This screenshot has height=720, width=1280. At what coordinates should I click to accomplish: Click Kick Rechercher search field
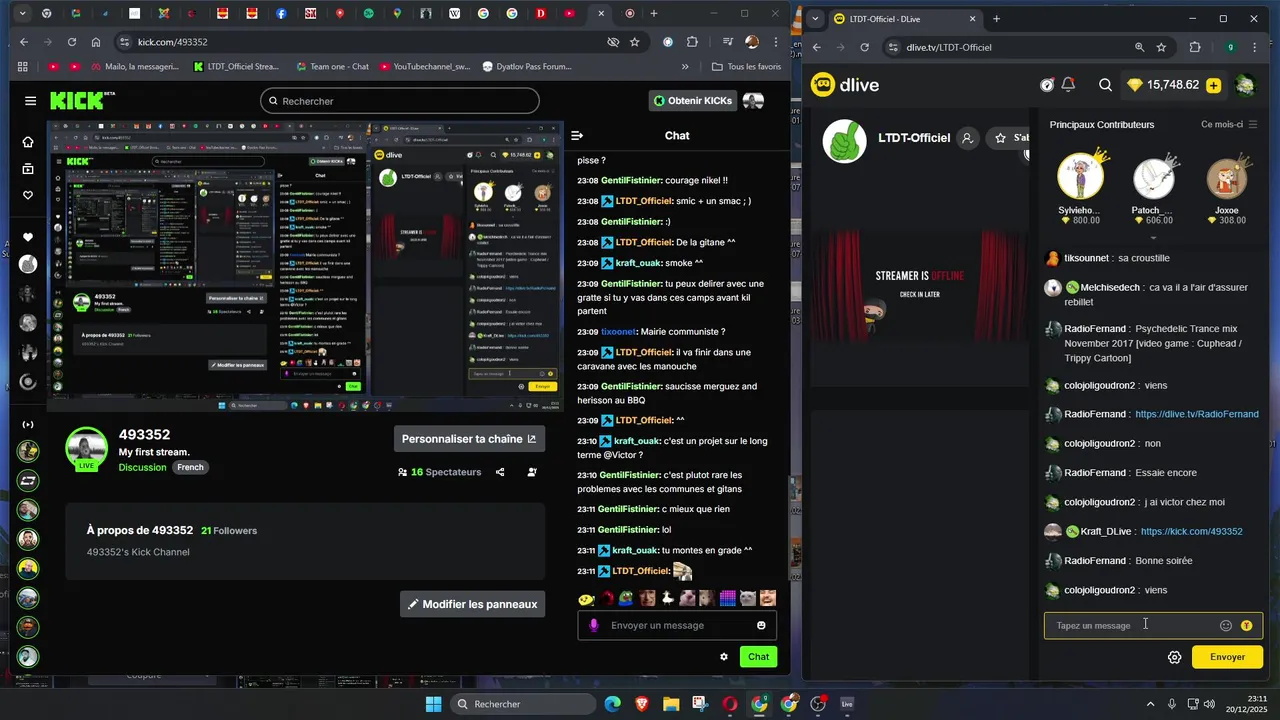(x=400, y=101)
